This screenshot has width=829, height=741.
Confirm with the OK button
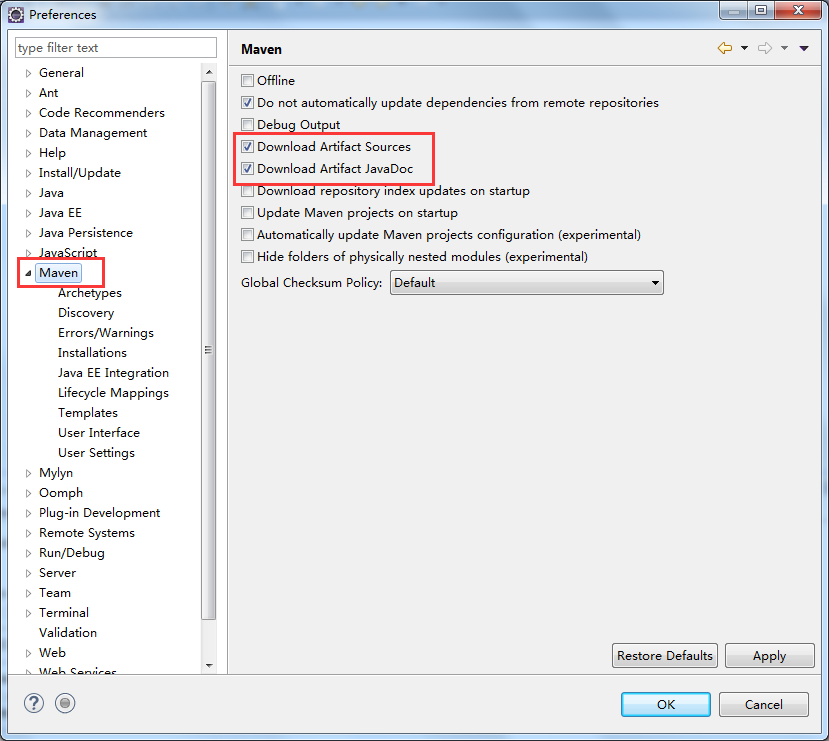[666, 705]
